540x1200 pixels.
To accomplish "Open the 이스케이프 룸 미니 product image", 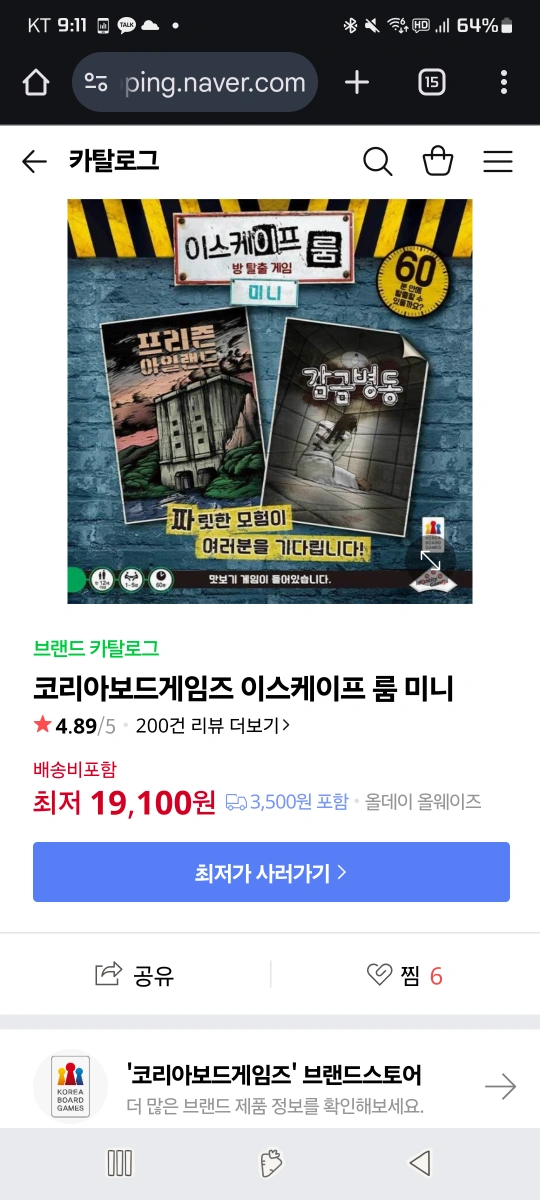I will [270, 401].
